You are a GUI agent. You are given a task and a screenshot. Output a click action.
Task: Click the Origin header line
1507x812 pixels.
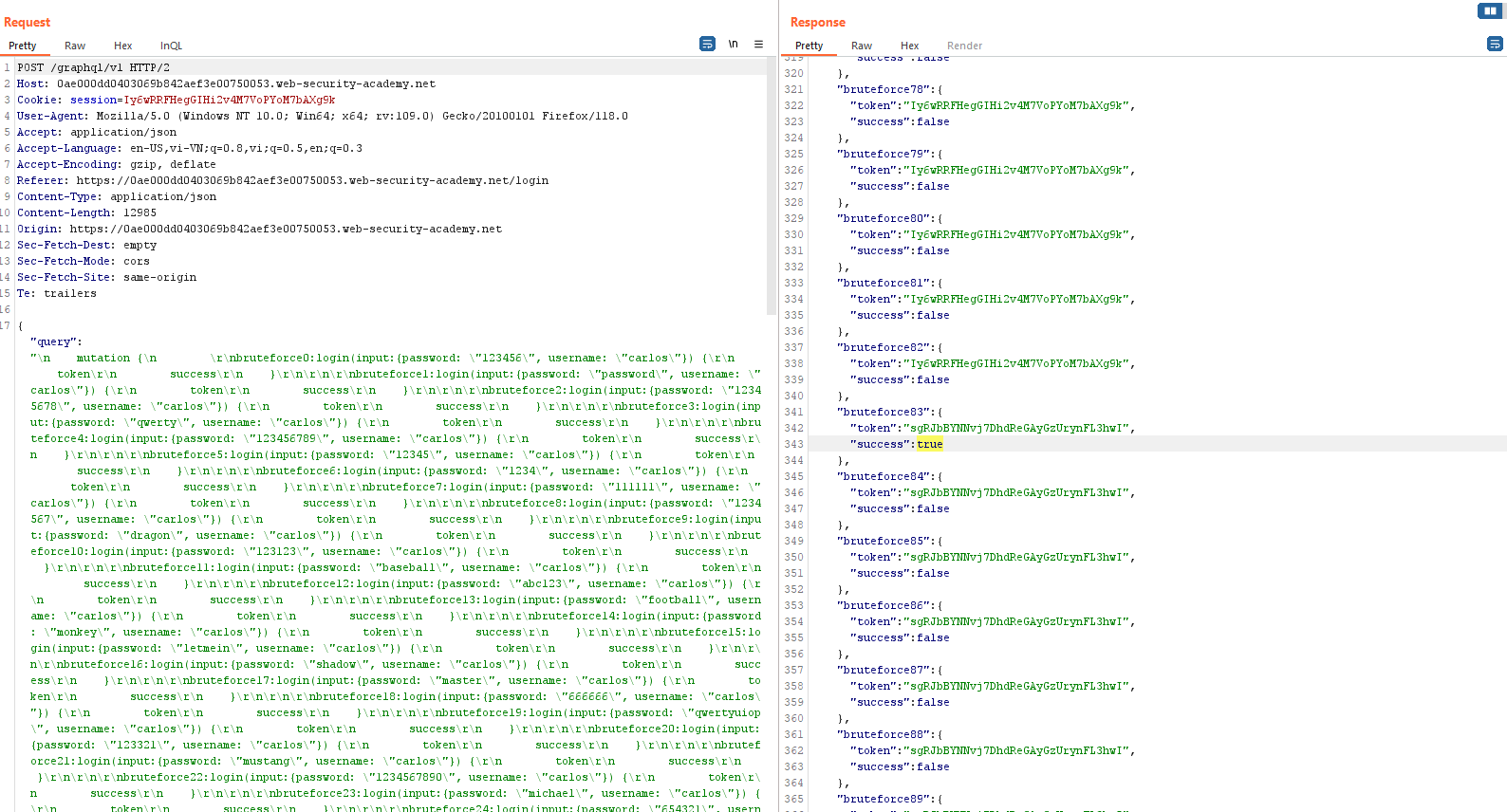tap(259, 229)
